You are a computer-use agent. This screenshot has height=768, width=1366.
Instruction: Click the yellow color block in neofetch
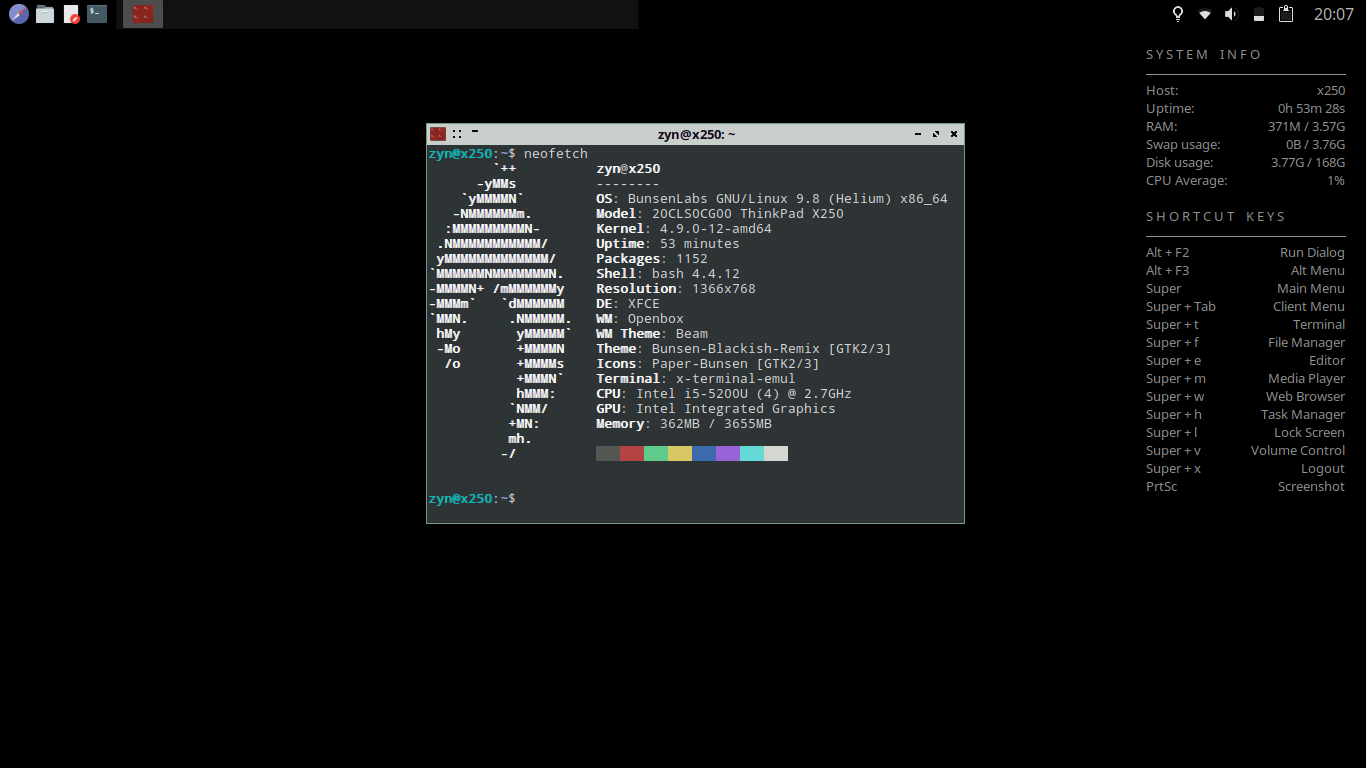(680, 454)
